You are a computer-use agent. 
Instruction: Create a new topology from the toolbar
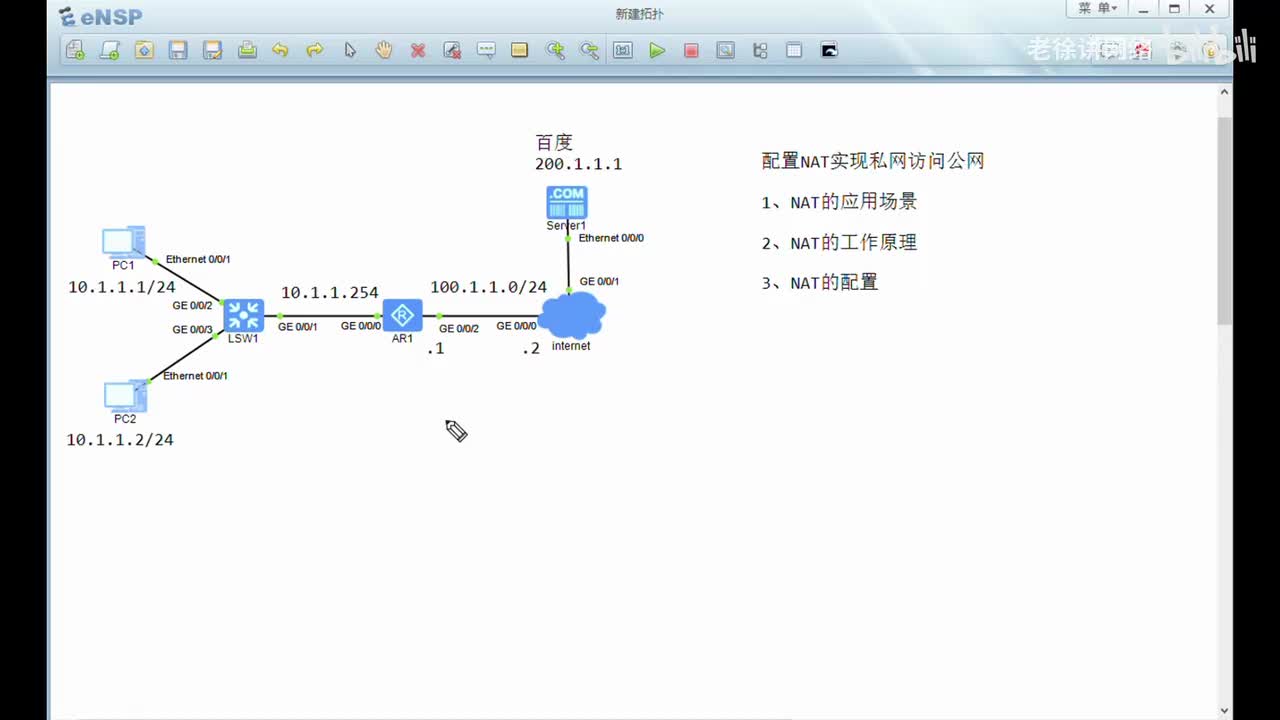click(75, 50)
